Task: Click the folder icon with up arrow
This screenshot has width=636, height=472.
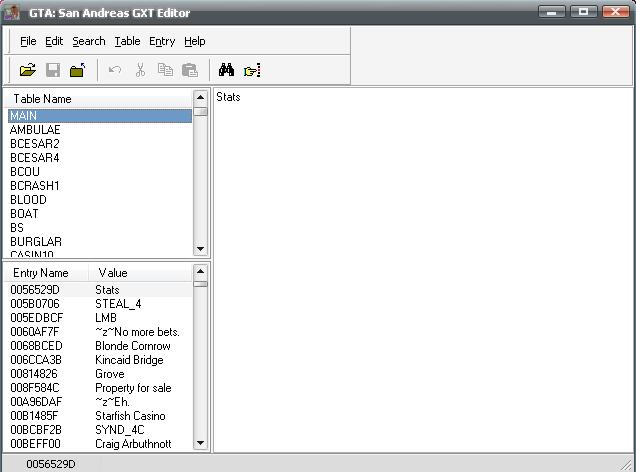Action: (77, 70)
